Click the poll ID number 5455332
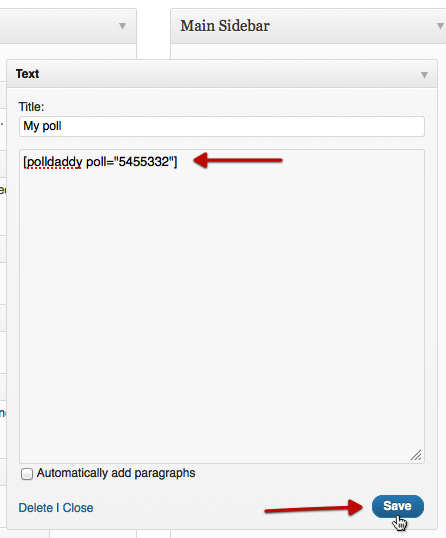446x538 pixels. click(144, 162)
